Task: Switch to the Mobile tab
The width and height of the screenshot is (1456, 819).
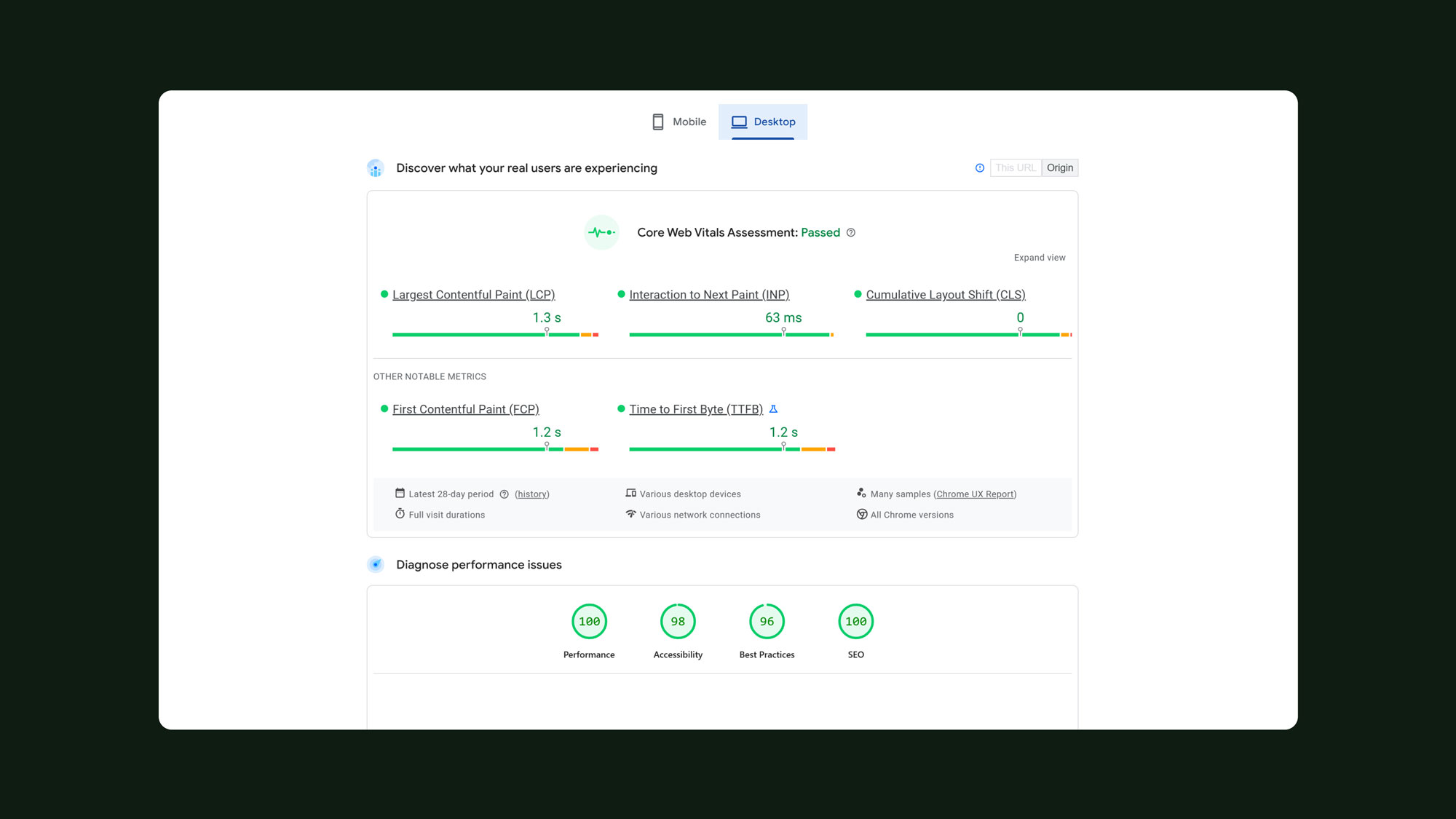Action: [x=678, y=122]
